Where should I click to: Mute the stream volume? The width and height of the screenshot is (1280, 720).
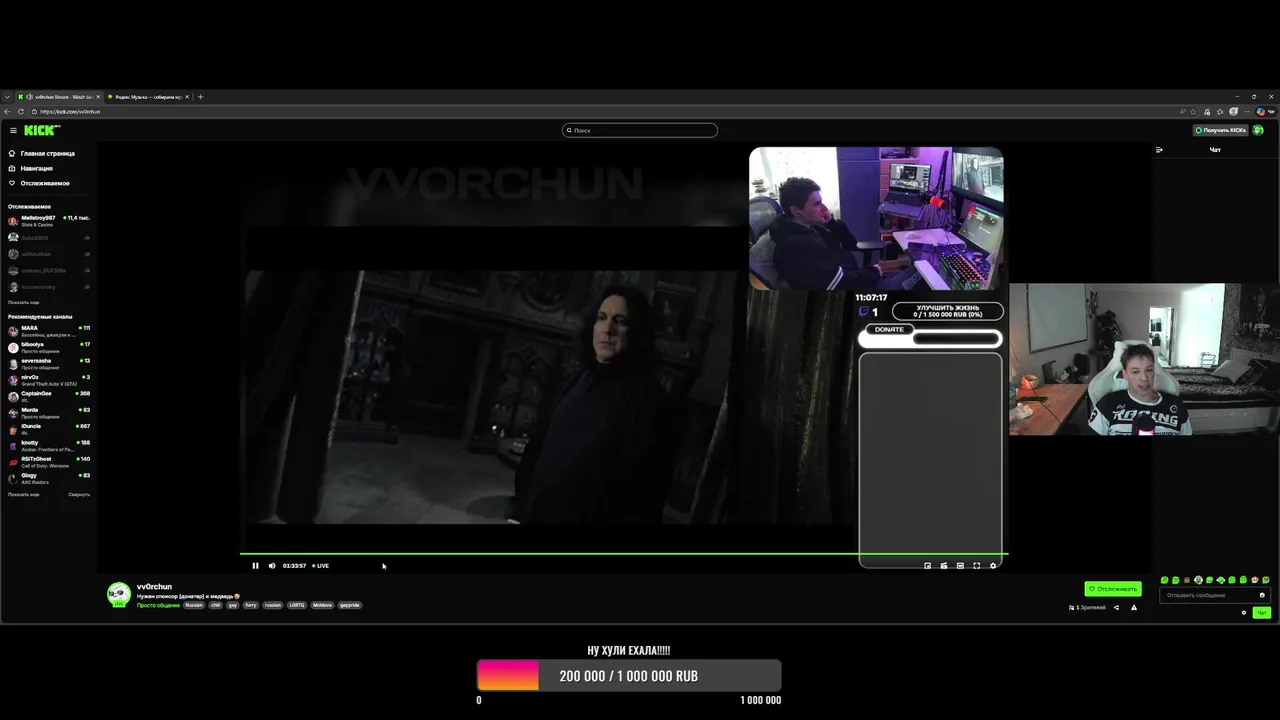tap(272, 566)
